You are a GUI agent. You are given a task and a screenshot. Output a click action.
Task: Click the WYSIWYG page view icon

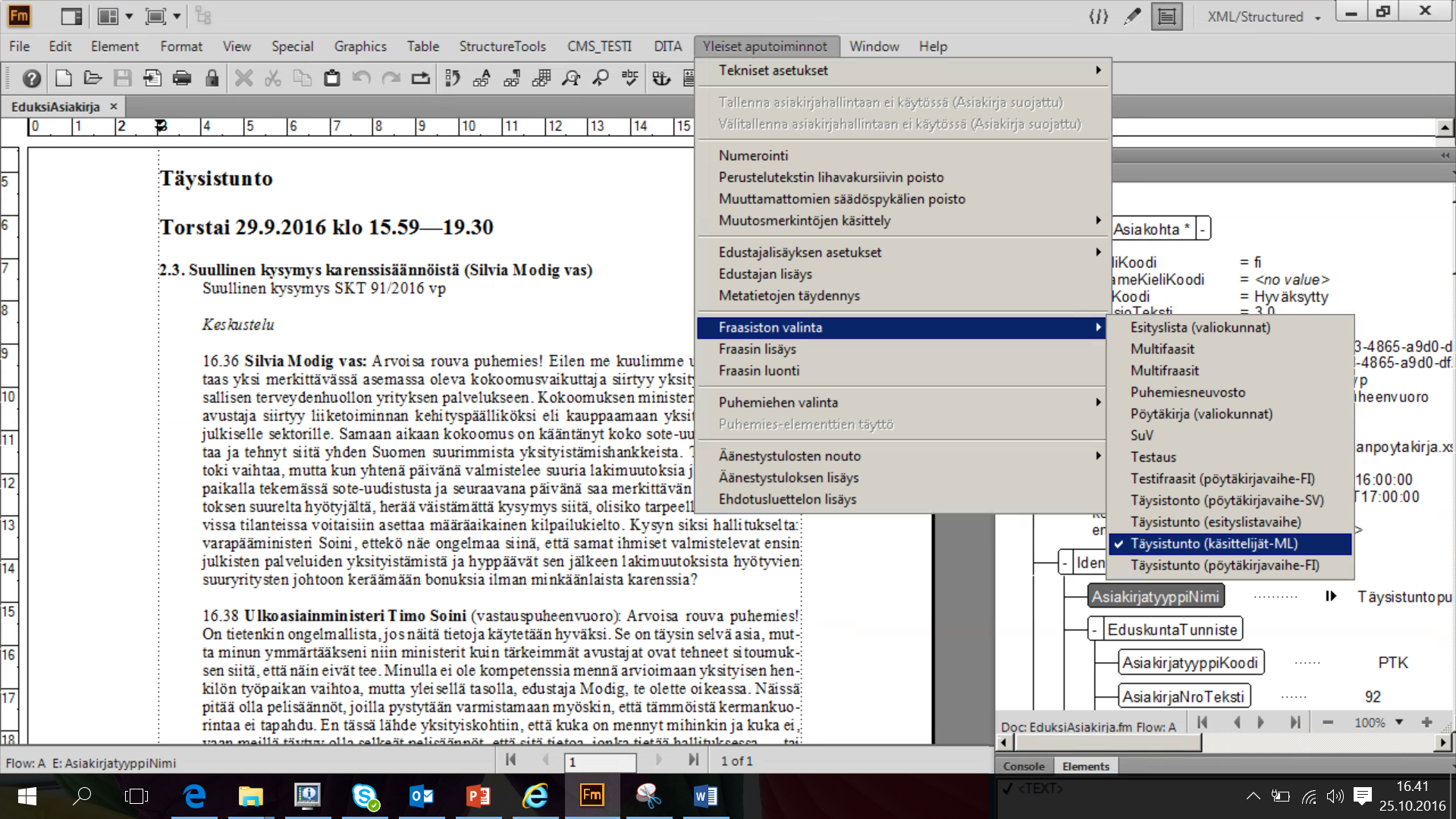tap(1166, 16)
